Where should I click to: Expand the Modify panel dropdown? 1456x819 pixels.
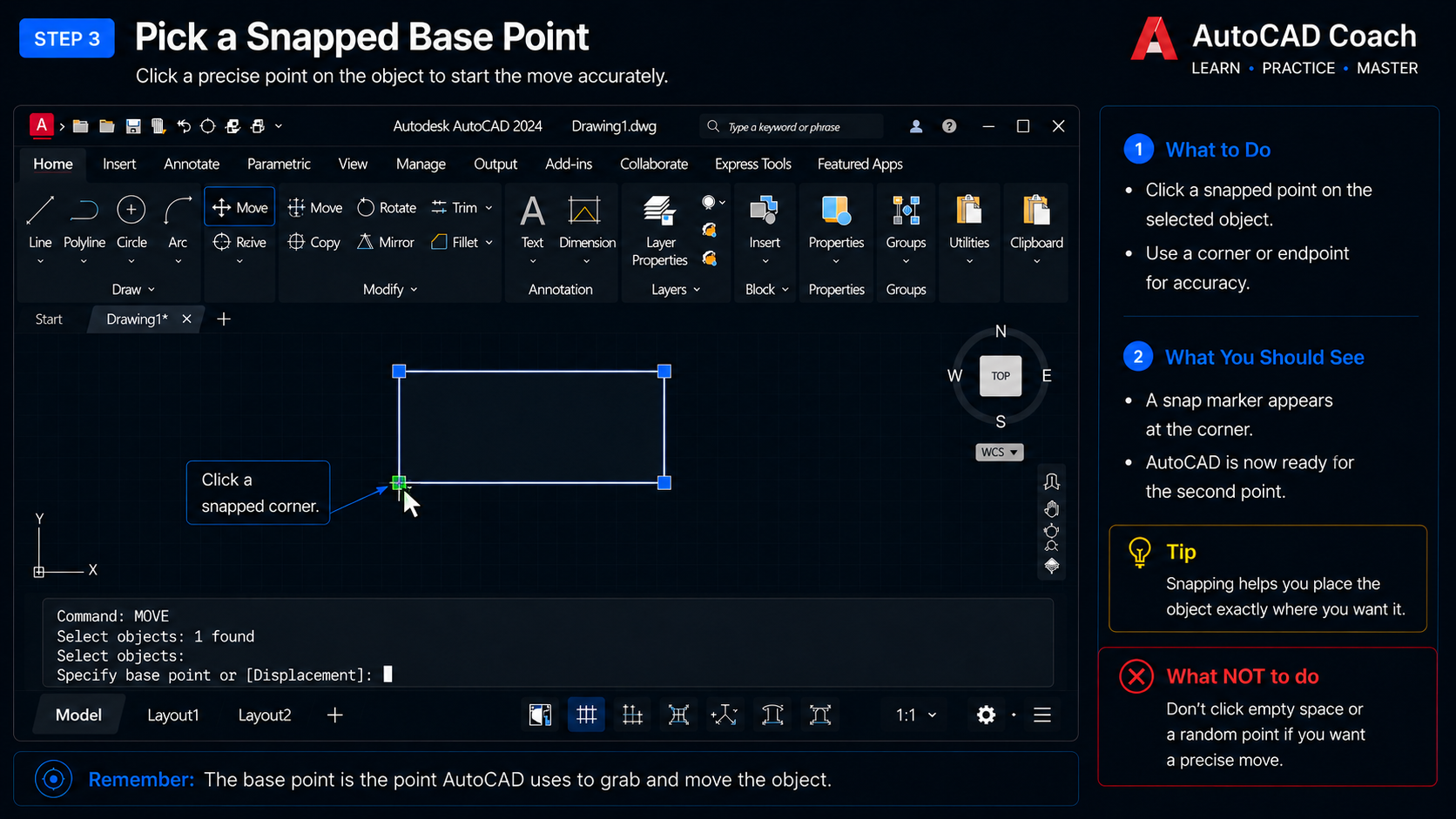(390, 289)
